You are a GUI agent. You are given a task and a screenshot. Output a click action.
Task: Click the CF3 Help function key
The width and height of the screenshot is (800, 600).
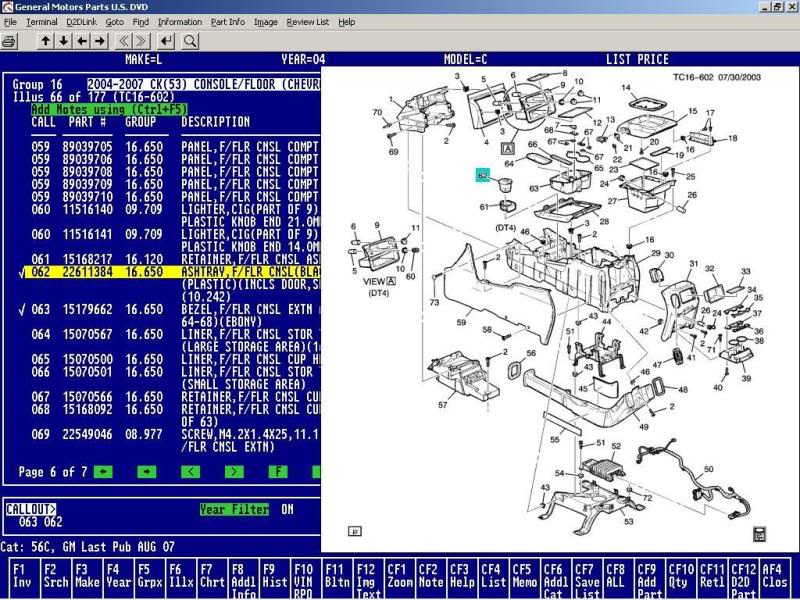tap(463, 579)
